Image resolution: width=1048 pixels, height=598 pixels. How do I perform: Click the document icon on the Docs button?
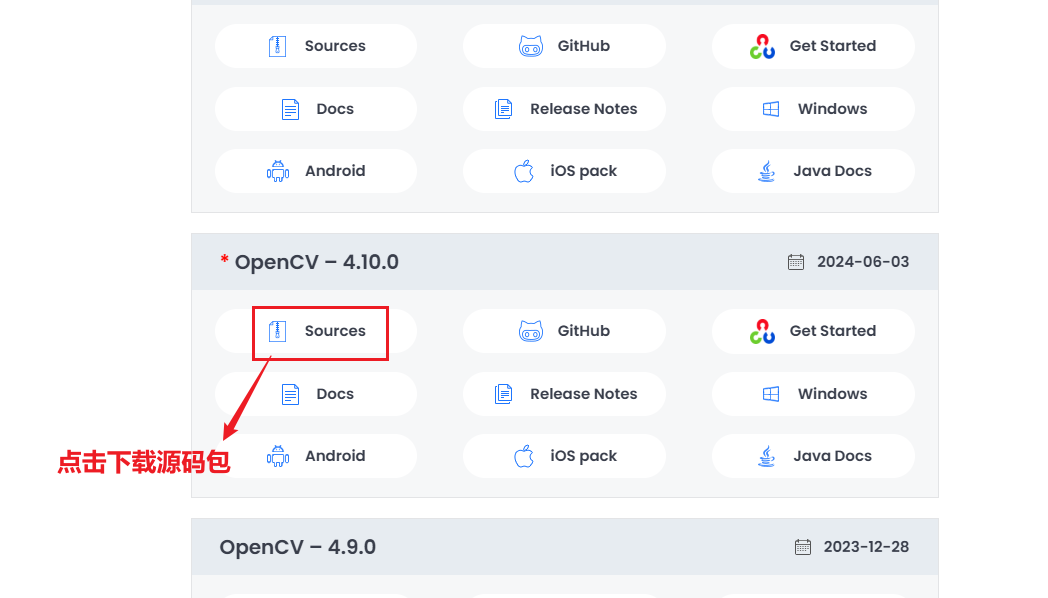coord(291,393)
